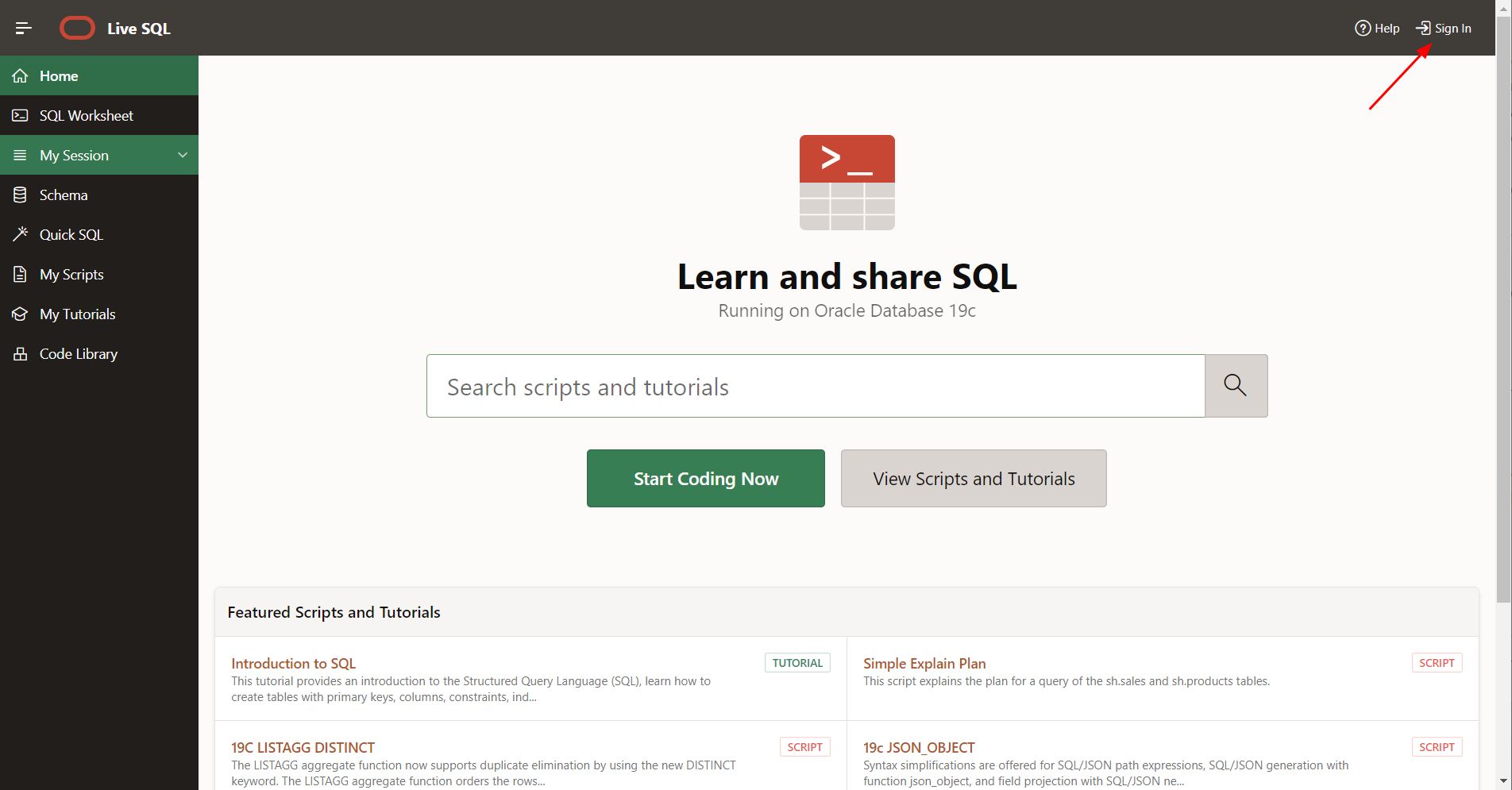Screen dimensions: 1512x790
Task: Click the Introduction to SQL description text
Action: pyautogui.click(x=471, y=689)
